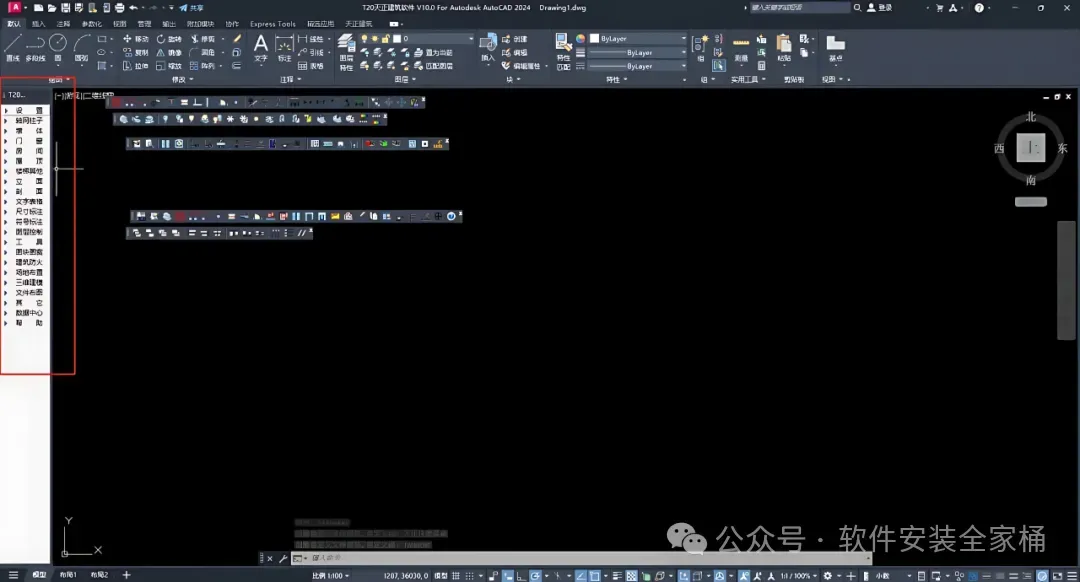Switch to the Express Tools ribbon tab

pos(273,24)
